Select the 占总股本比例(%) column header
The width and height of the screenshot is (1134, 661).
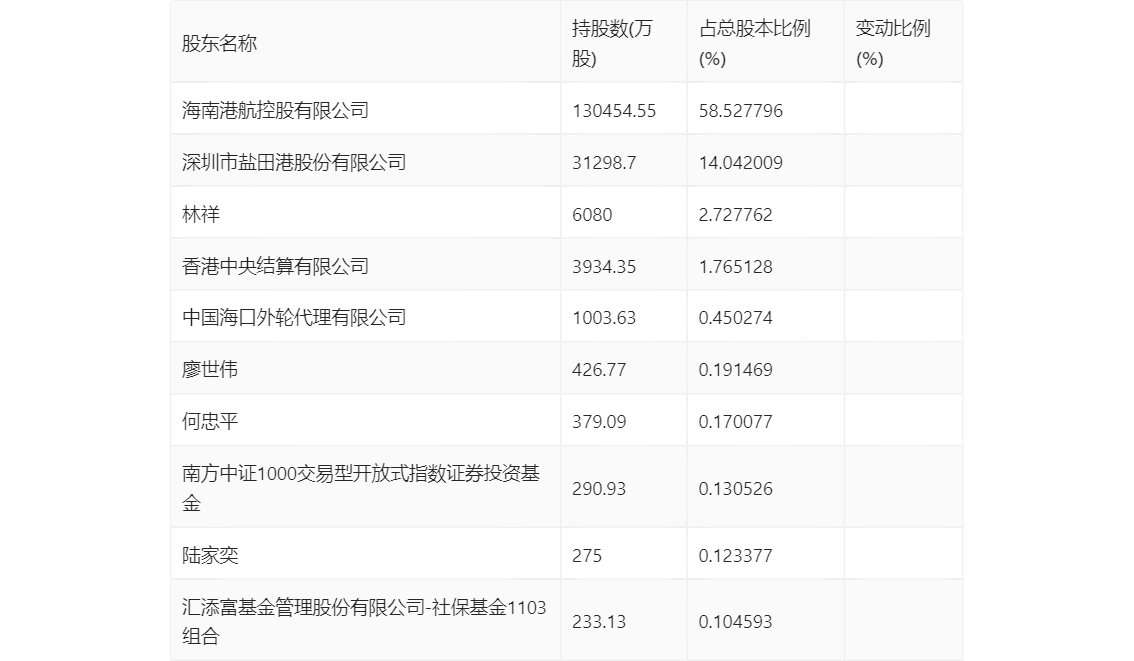coord(754,43)
